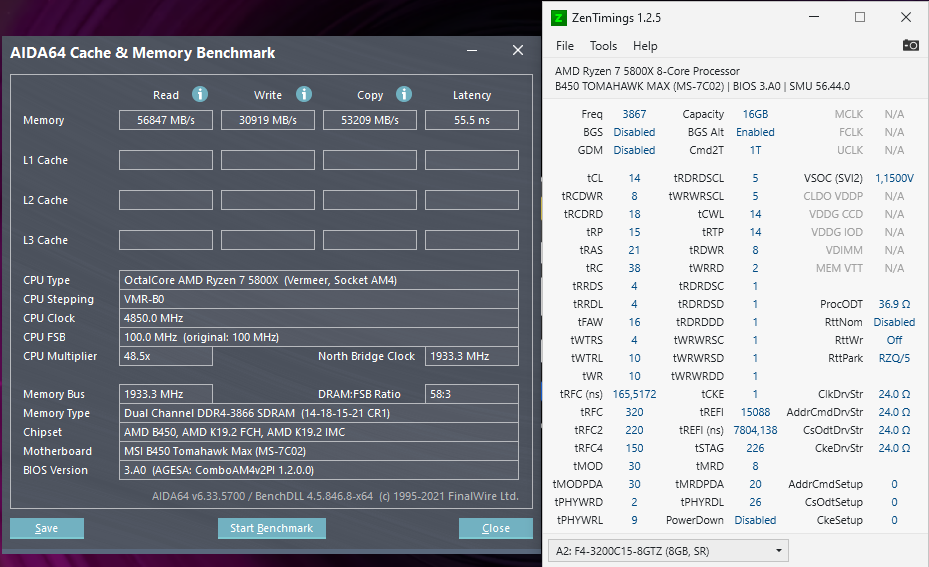The height and width of the screenshot is (567, 929).
Task: Click the Write info icon in AIDA64
Action: coord(304,94)
